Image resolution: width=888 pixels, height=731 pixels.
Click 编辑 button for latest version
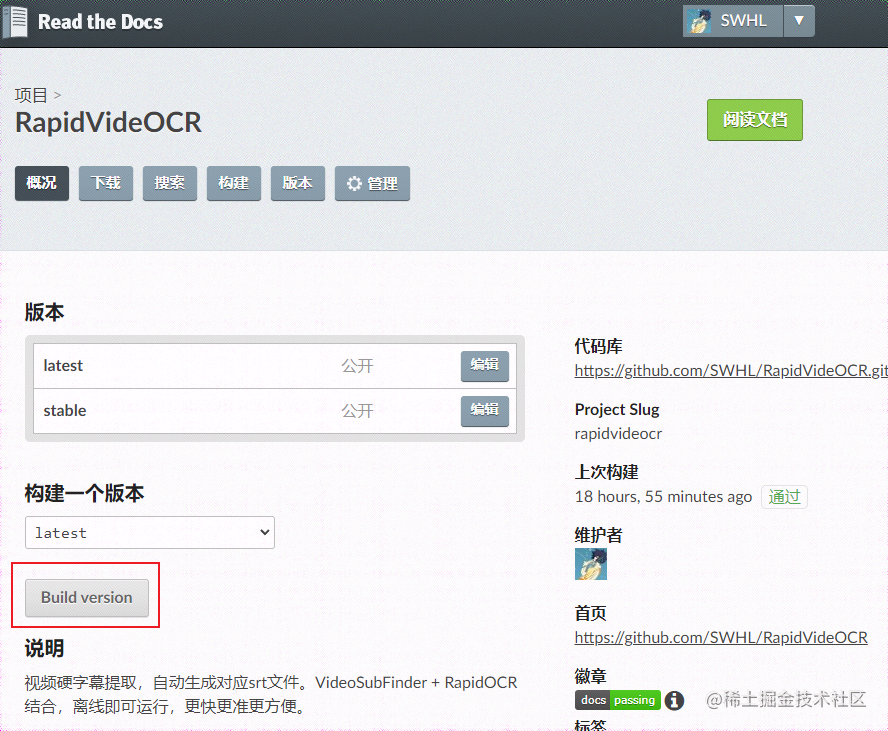[x=485, y=366]
